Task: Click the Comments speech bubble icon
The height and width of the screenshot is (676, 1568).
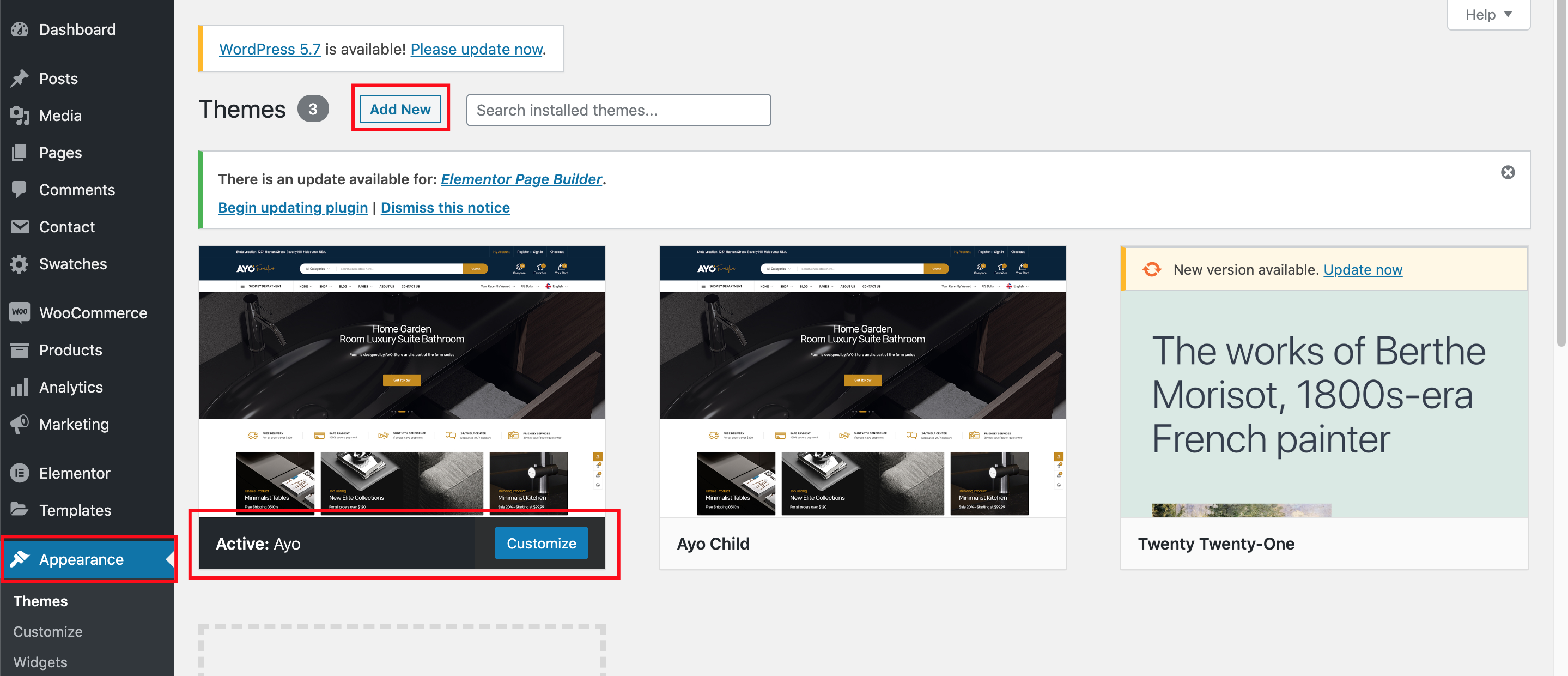Action: pyautogui.click(x=20, y=190)
